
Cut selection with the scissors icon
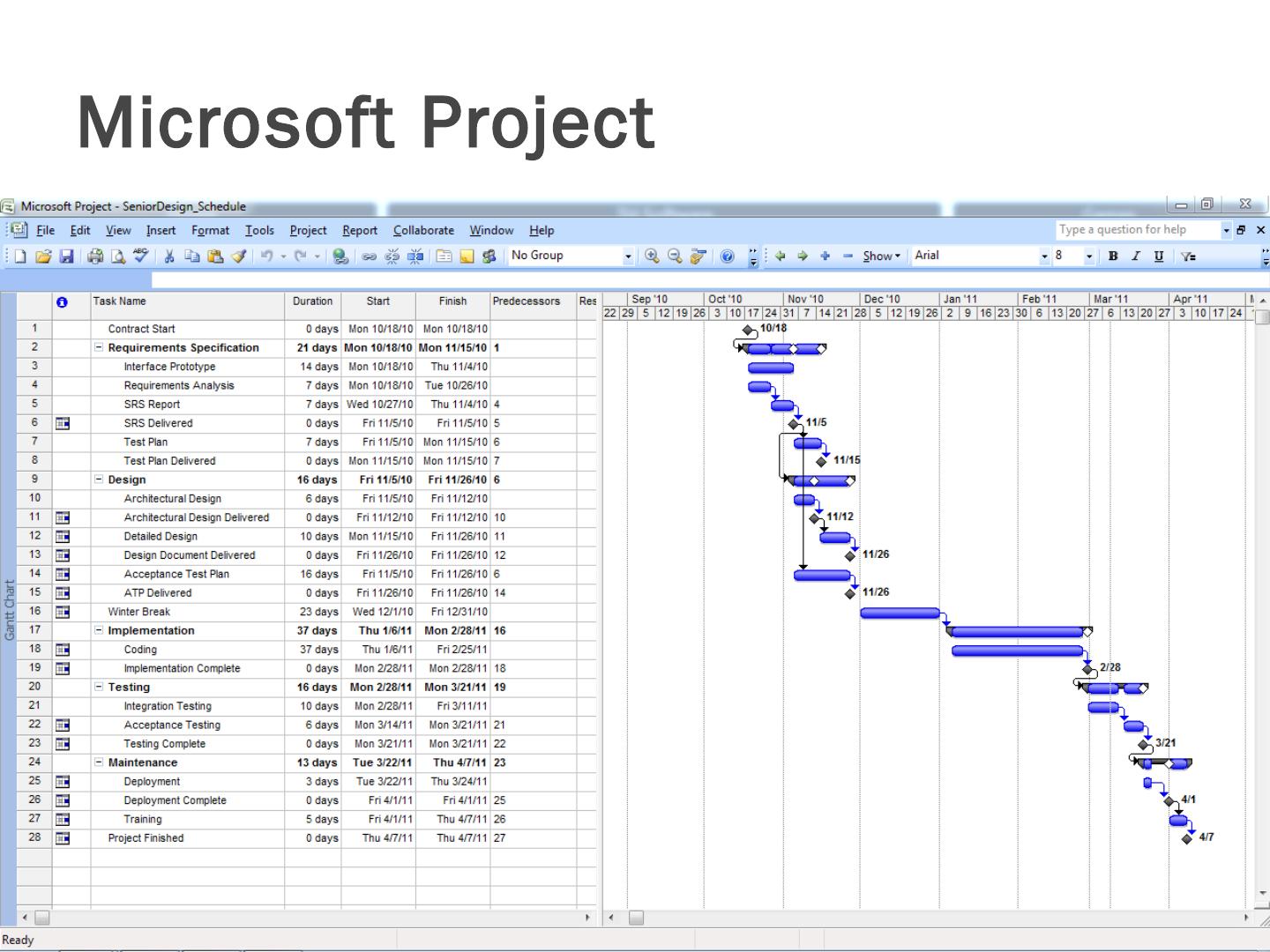pos(169,257)
